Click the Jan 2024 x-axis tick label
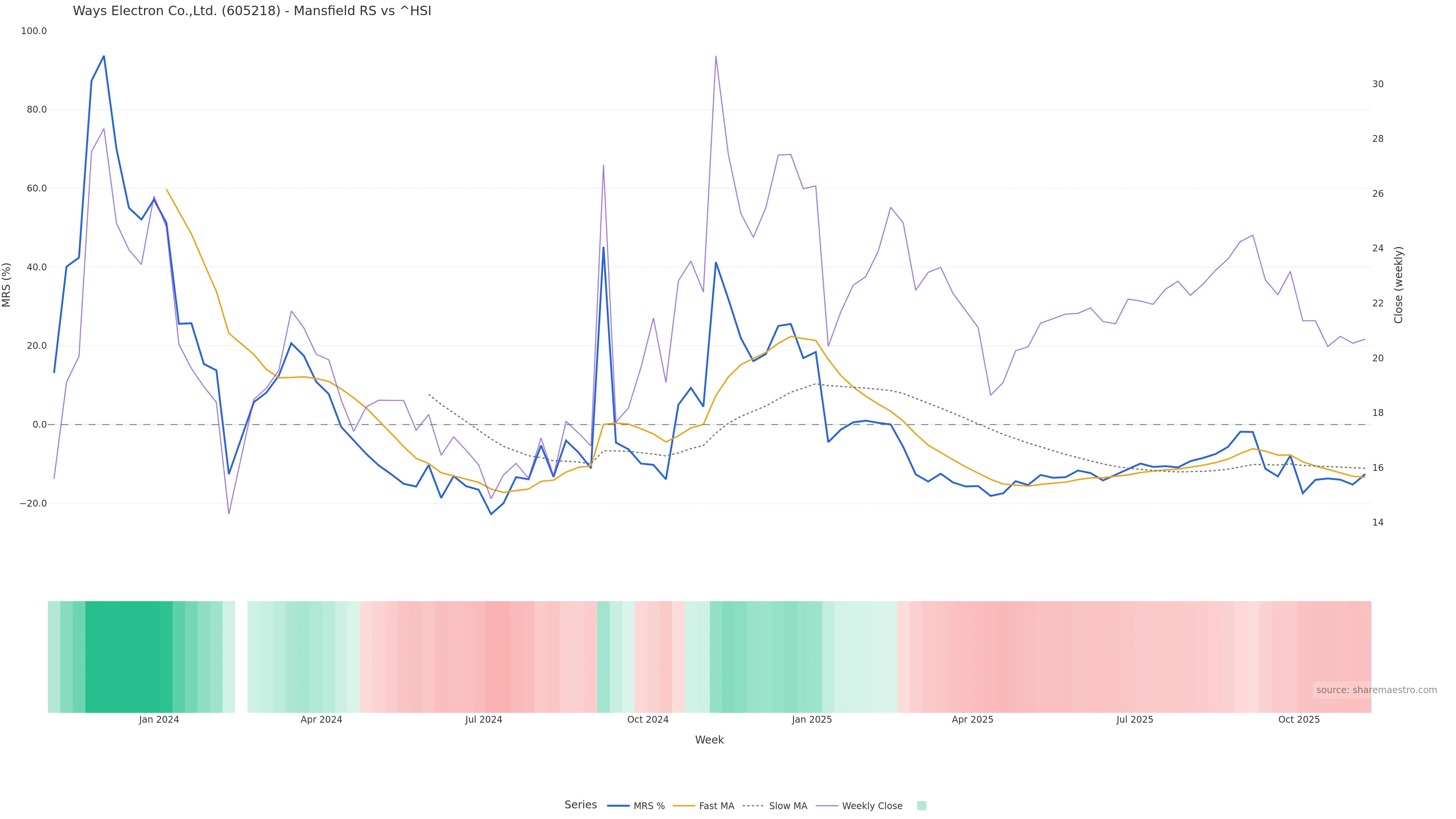Screen dimensions: 1456x819 click(x=159, y=720)
